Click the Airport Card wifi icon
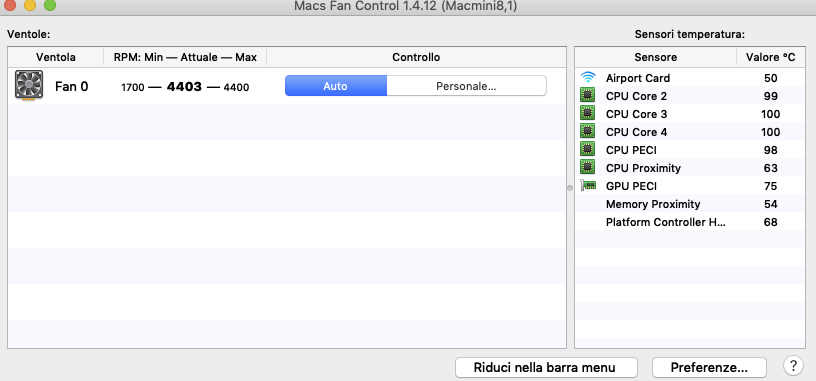Screen dimensions: 816x381 pyautogui.click(x=588, y=78)
